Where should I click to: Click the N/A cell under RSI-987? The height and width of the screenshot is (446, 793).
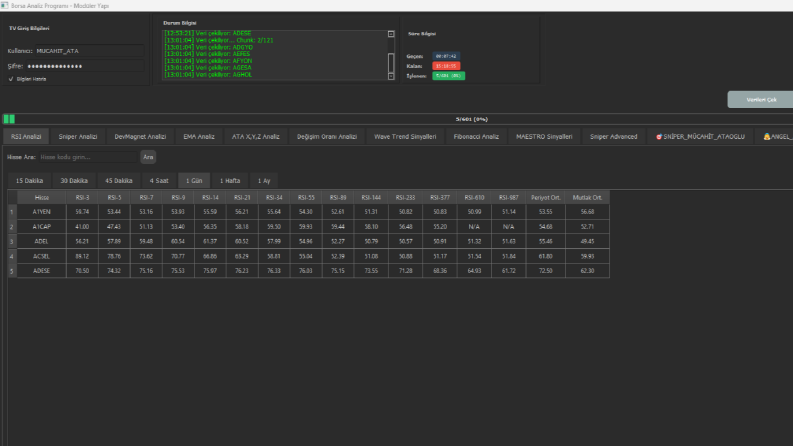508,227
